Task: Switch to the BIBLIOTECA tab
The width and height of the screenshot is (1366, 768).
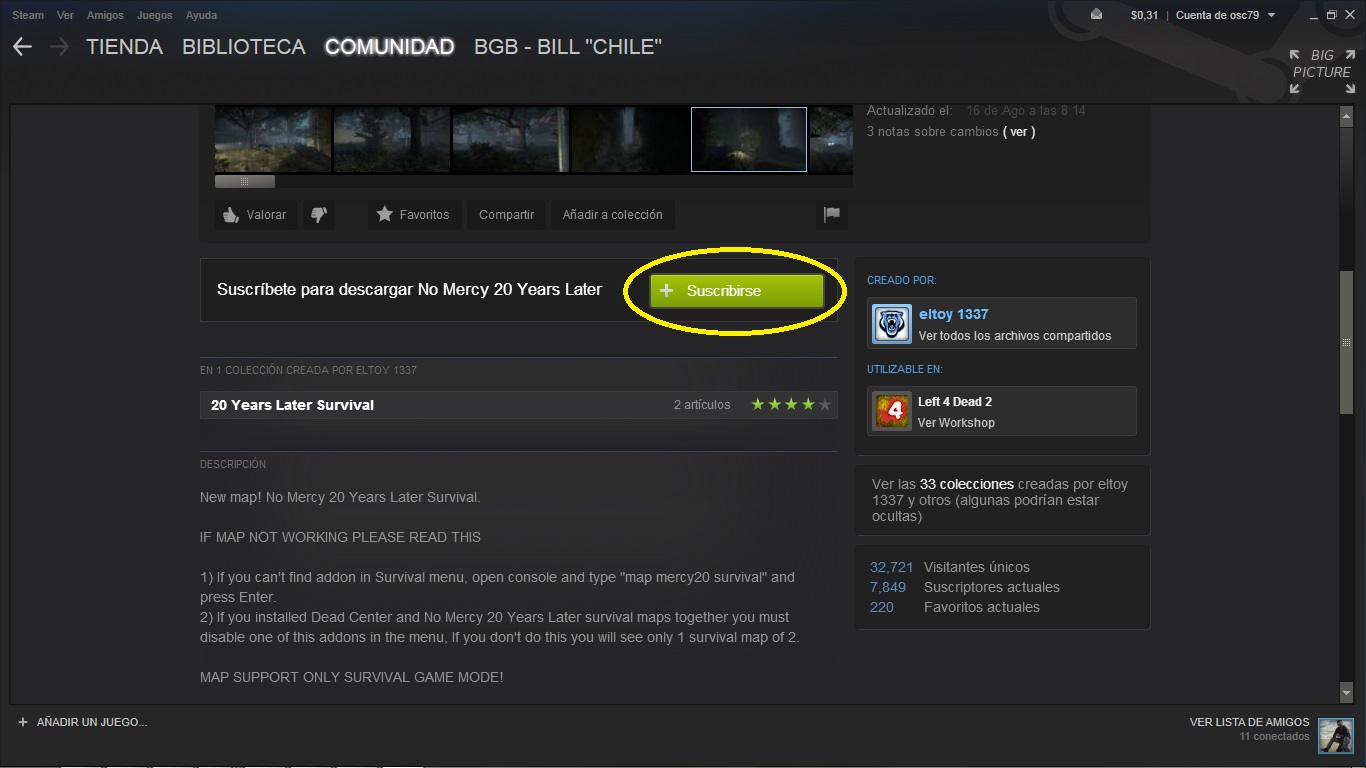Action: click(x=244, y=47)
